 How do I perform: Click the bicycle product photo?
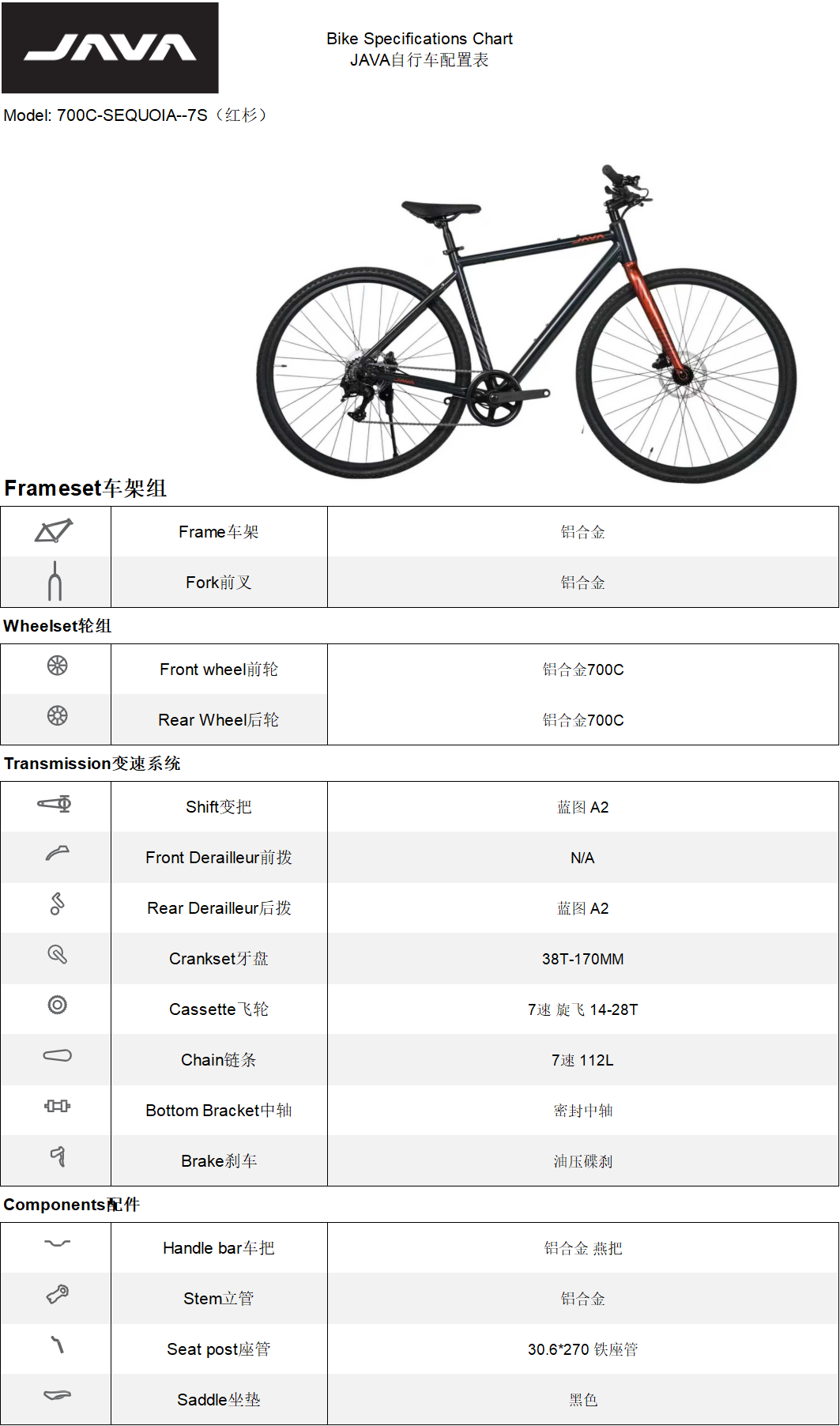(x=525, y=324)
